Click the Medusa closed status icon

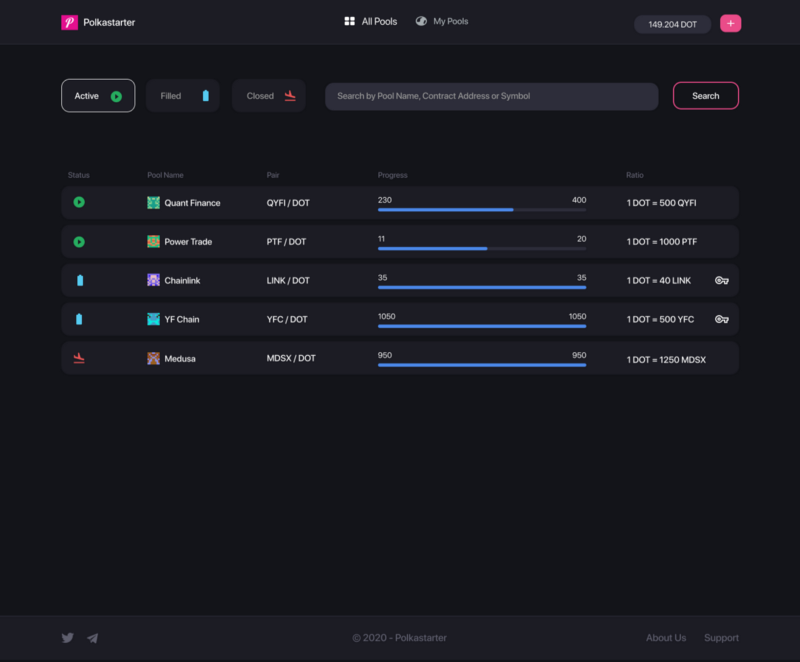(79, 358)
